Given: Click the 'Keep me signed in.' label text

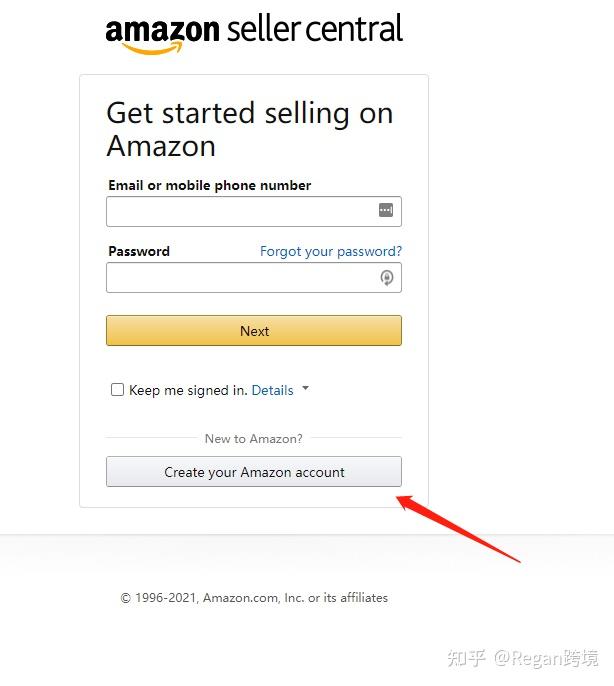Looking at the screenshot, I should point(188,390).
